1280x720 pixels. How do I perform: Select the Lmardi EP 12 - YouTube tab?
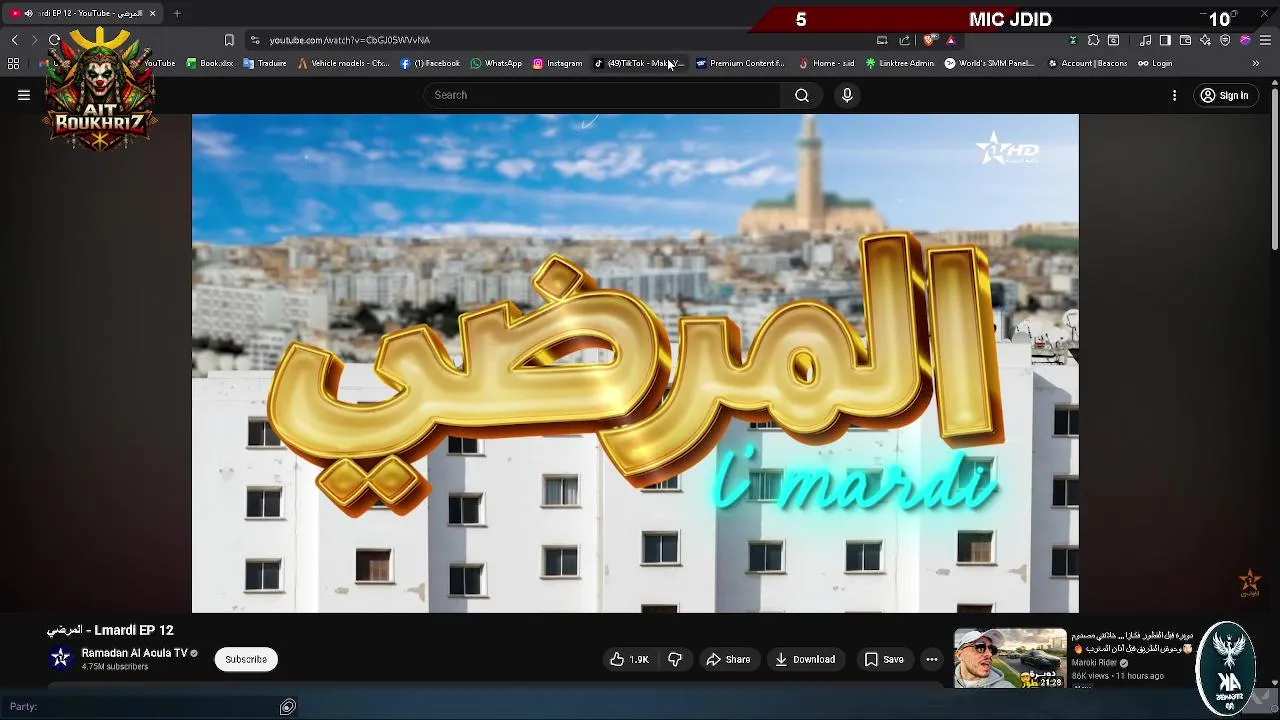pos(82,13)
